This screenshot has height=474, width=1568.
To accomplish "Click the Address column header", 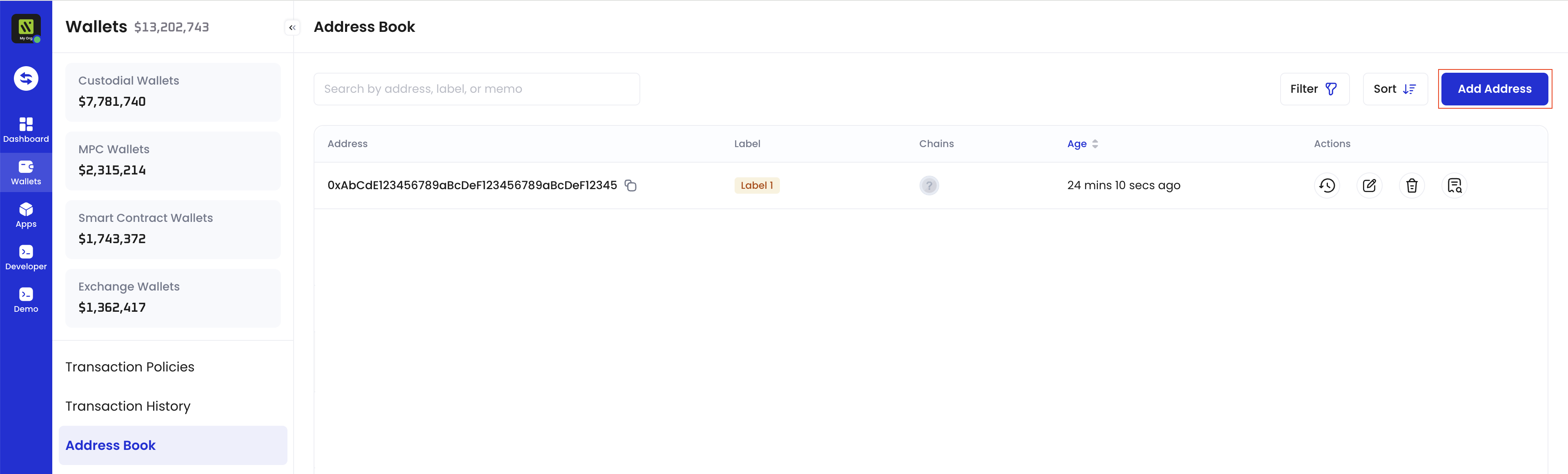I will pyautogui.click(x=347, y=144).
